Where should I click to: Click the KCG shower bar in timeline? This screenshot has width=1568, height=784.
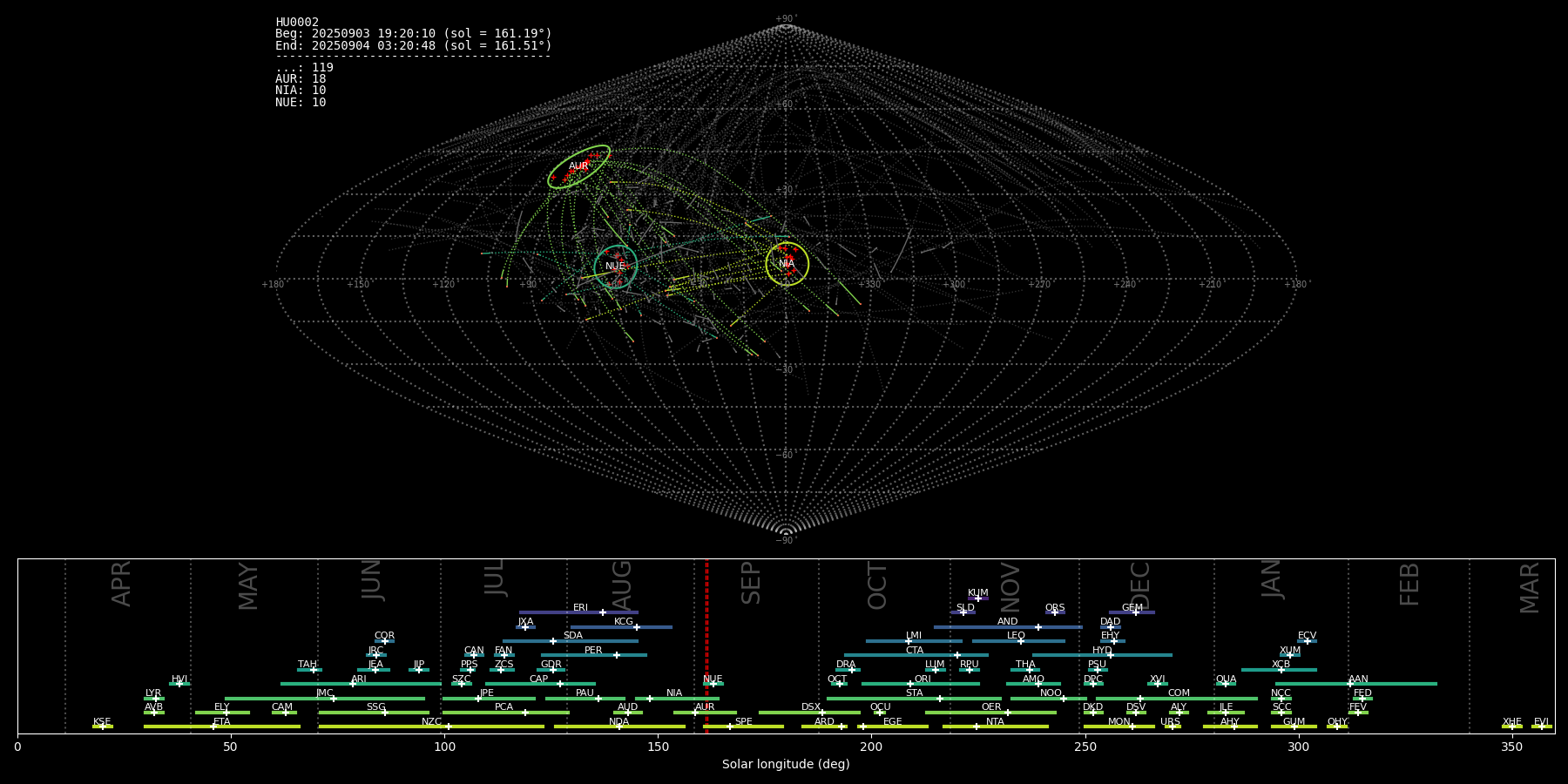pyautogui.click(x=621, y=626)
